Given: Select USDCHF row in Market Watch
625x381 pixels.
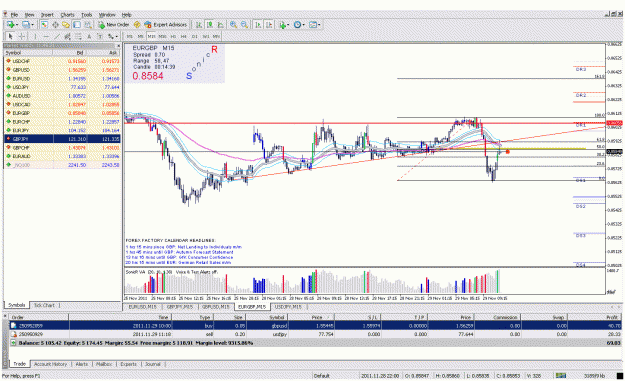Looking at the screenshot, I should point(62,61).
